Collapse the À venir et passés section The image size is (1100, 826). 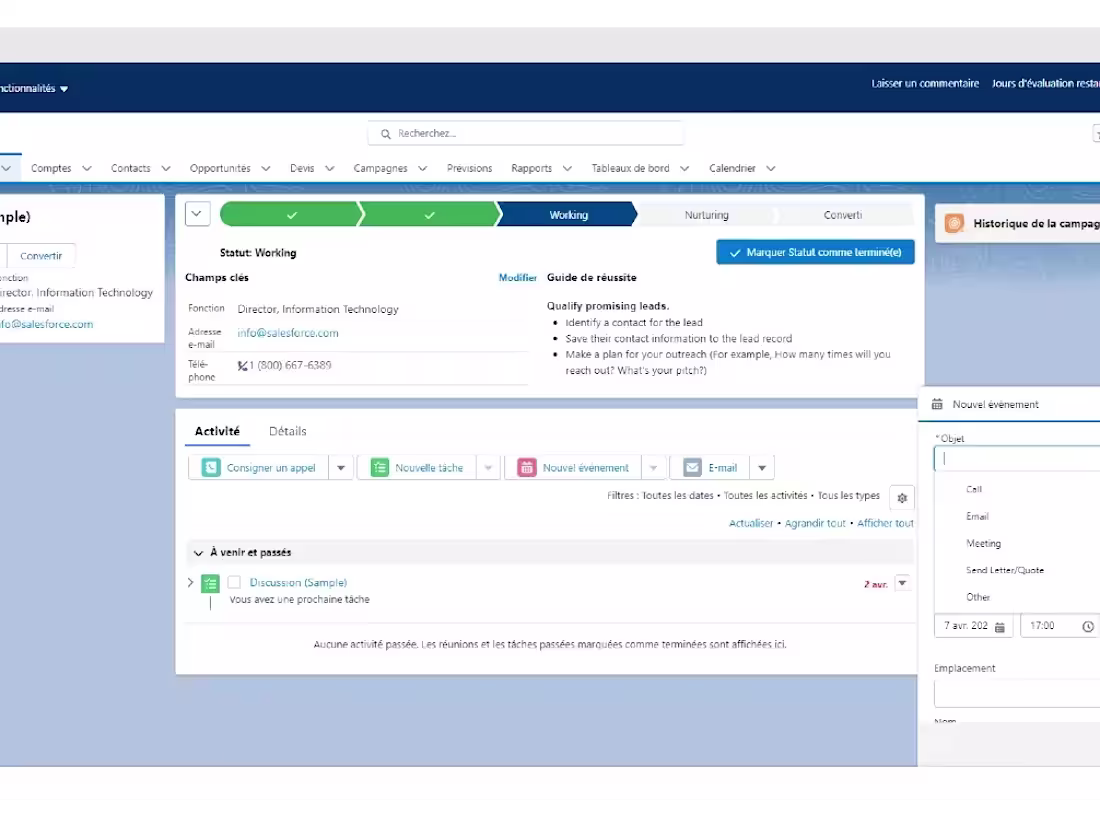point(197,552)
